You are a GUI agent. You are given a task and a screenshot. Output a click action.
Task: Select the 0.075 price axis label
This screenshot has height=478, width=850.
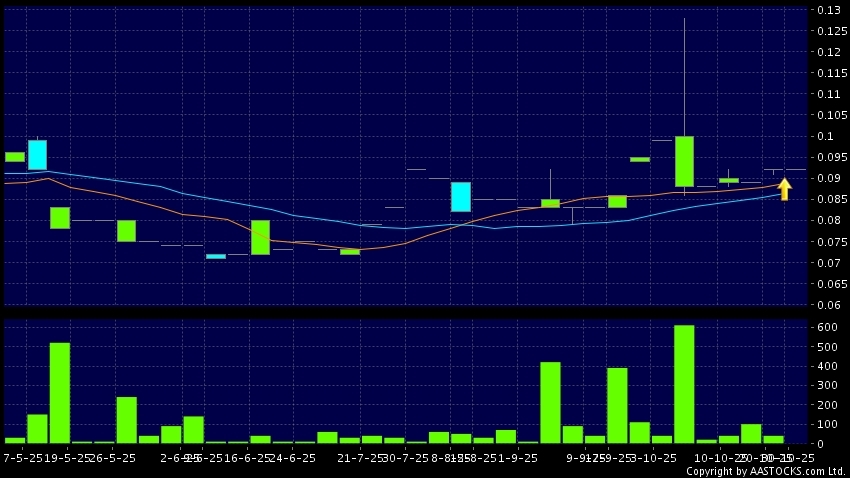[x=826, y=242]
